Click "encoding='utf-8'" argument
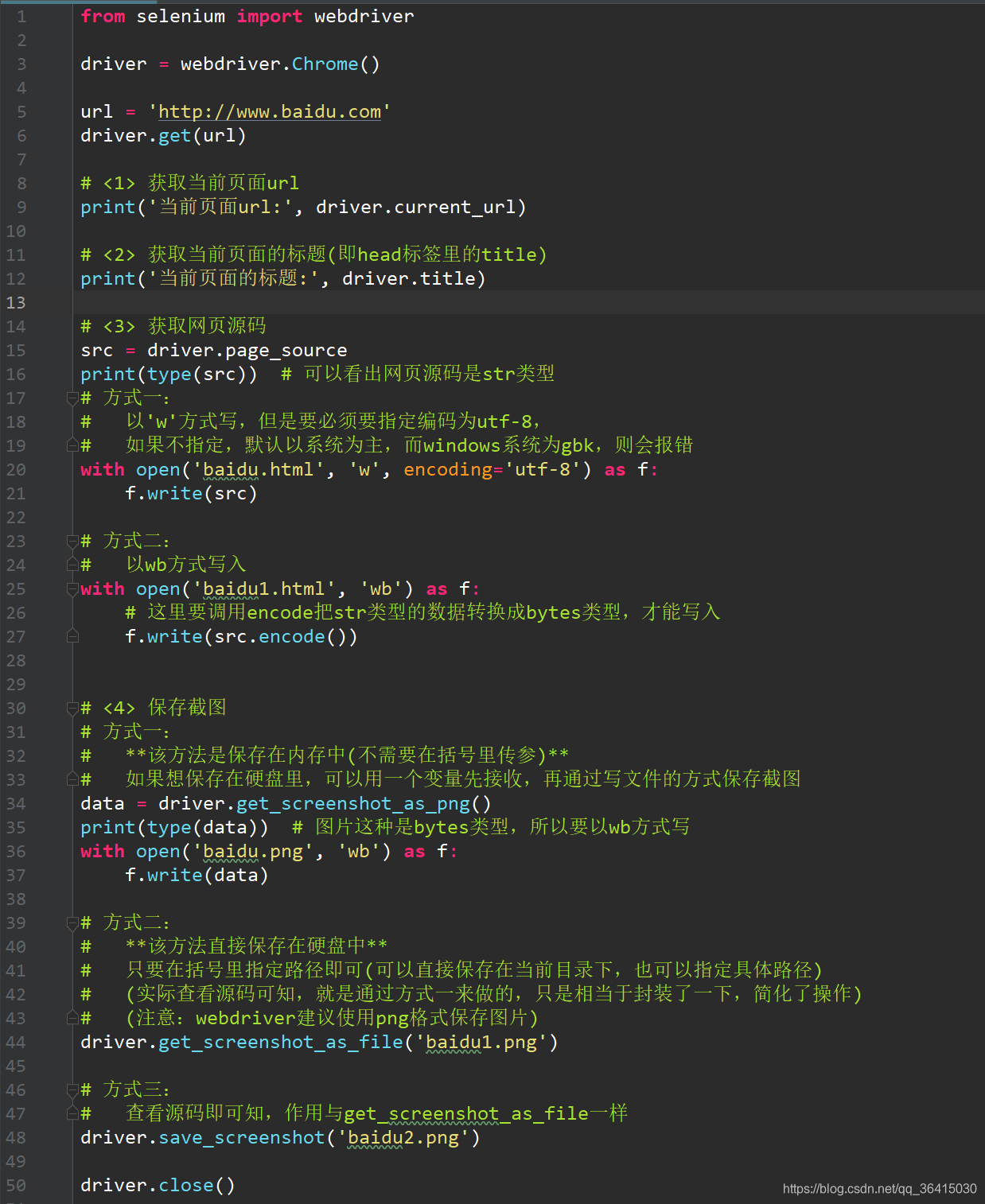This screenshot has height=1204, width=985. click(492, 469)
